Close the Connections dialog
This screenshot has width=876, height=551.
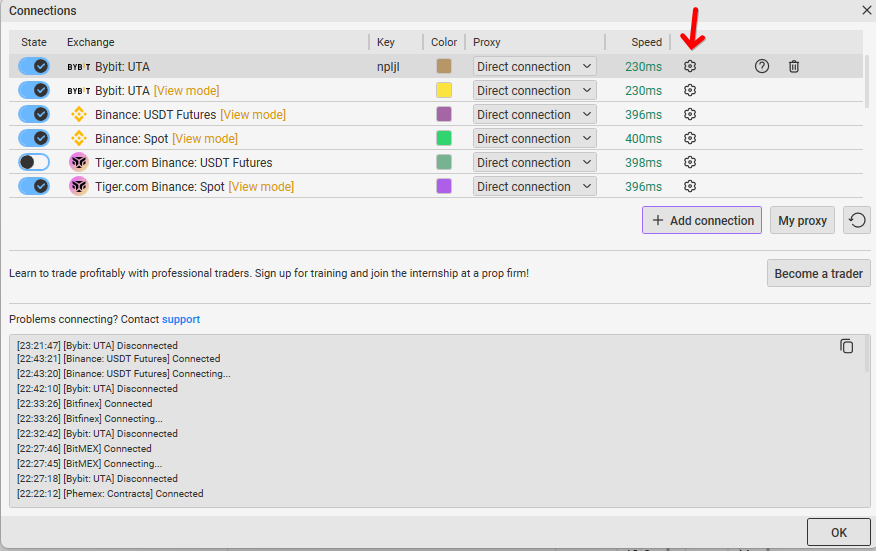pos(867,10)
